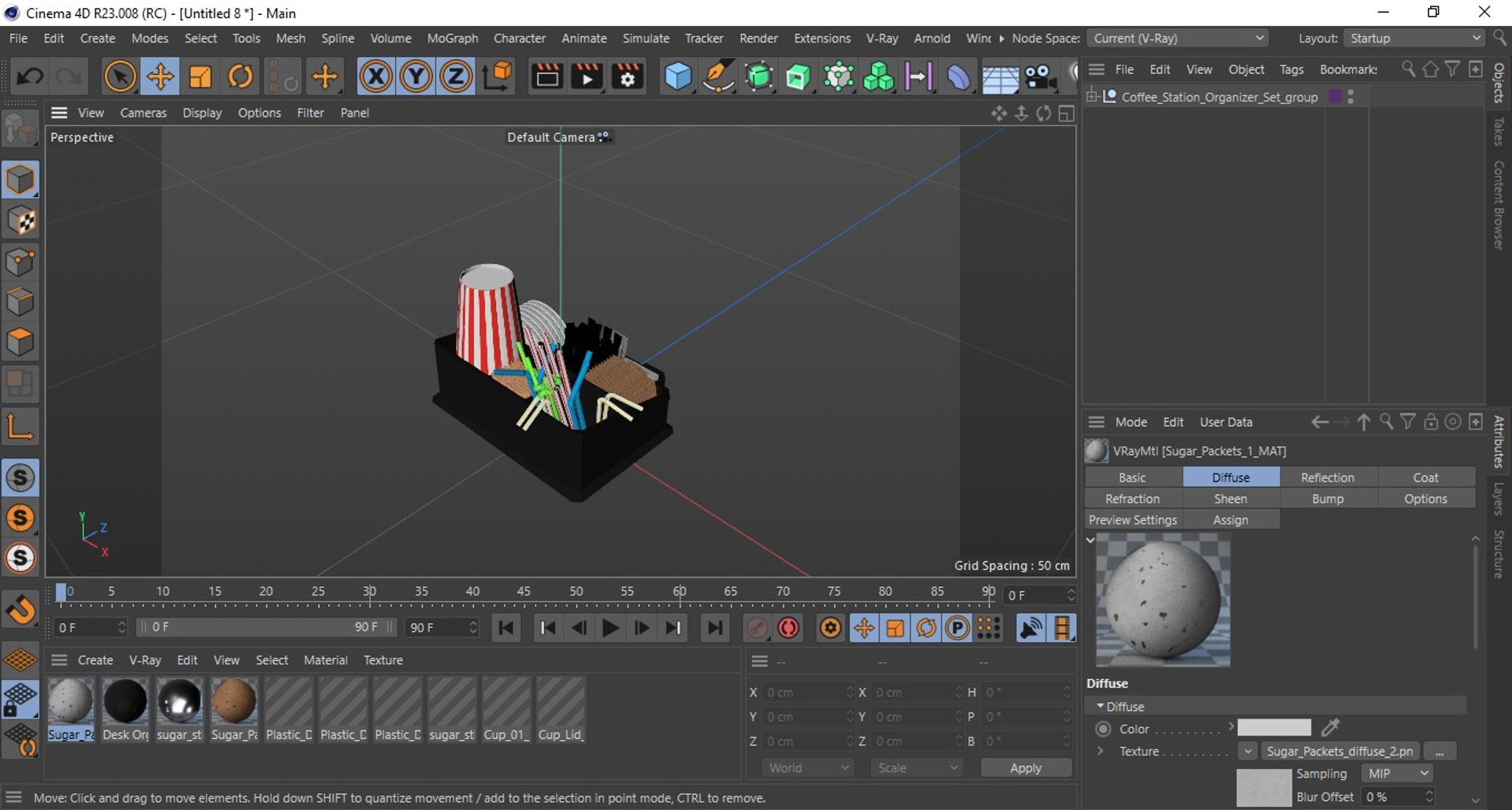Viewport: 1512px width, 810px height.
Task: Toggle the coordinate system World/Object button
Action: pyautogui.click(x=498, y=76)
